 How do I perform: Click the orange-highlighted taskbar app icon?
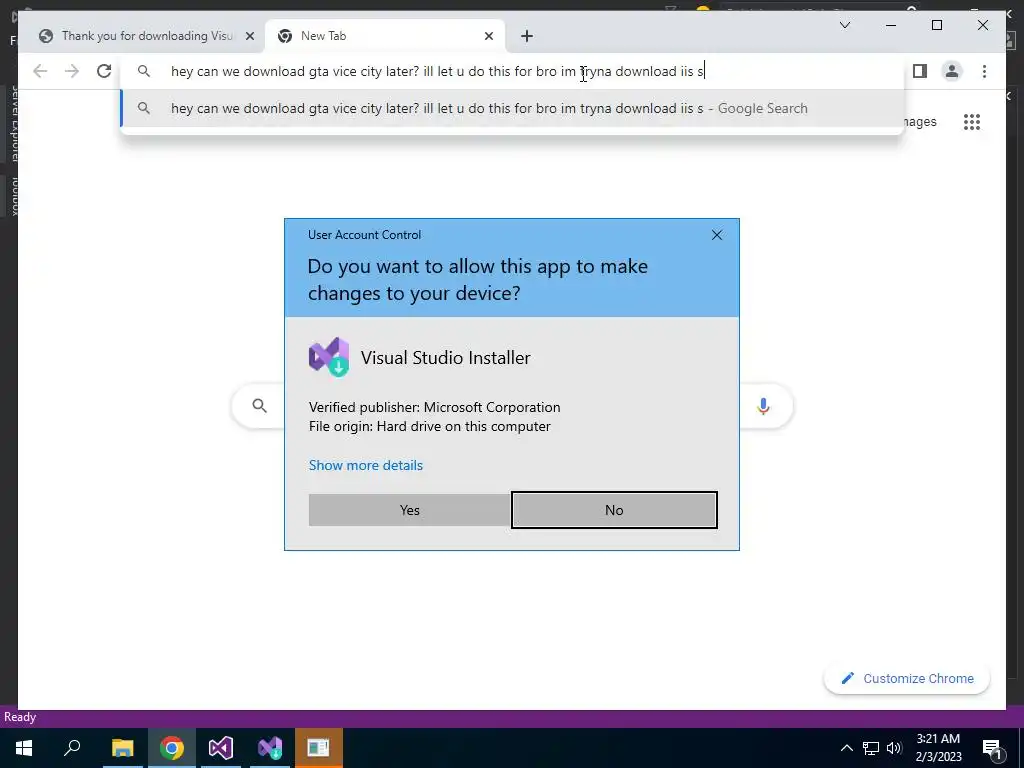pos(319,748)
